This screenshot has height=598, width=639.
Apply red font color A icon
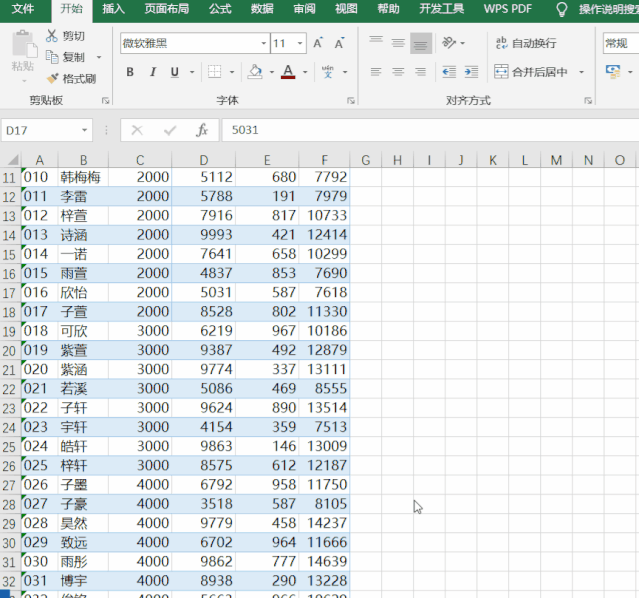(288, 72)
